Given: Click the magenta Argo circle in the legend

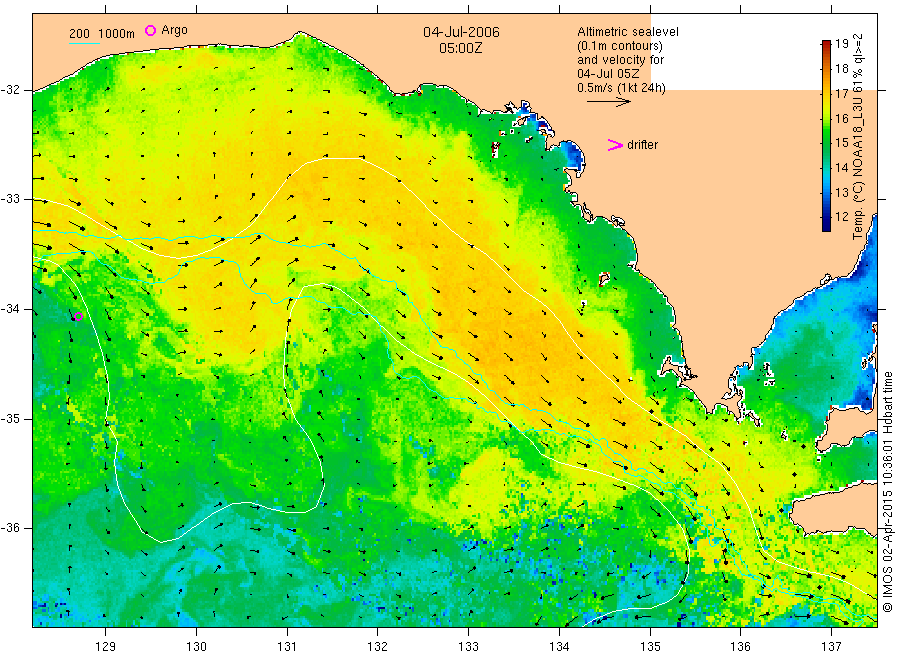Looking at the screenshot, I should tap(150, 30).
